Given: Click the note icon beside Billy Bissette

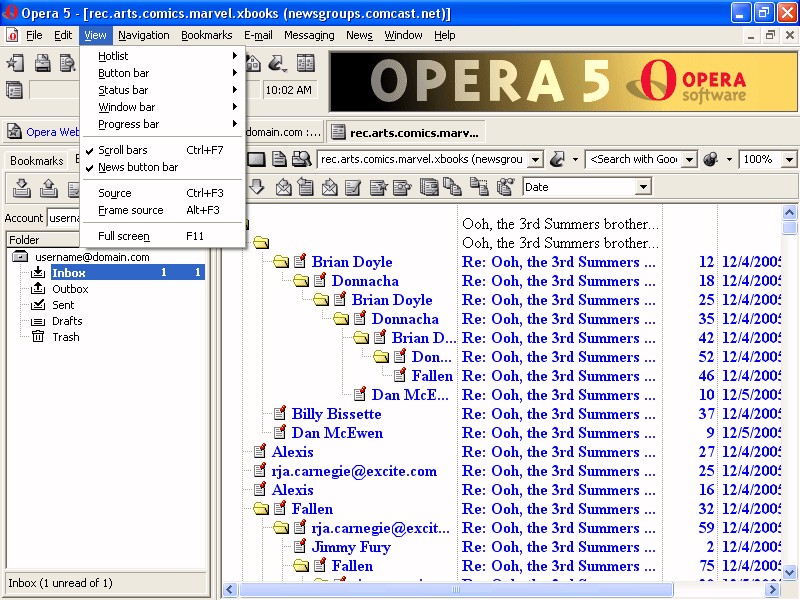Looking at the screenshot, I should point(280,413).
